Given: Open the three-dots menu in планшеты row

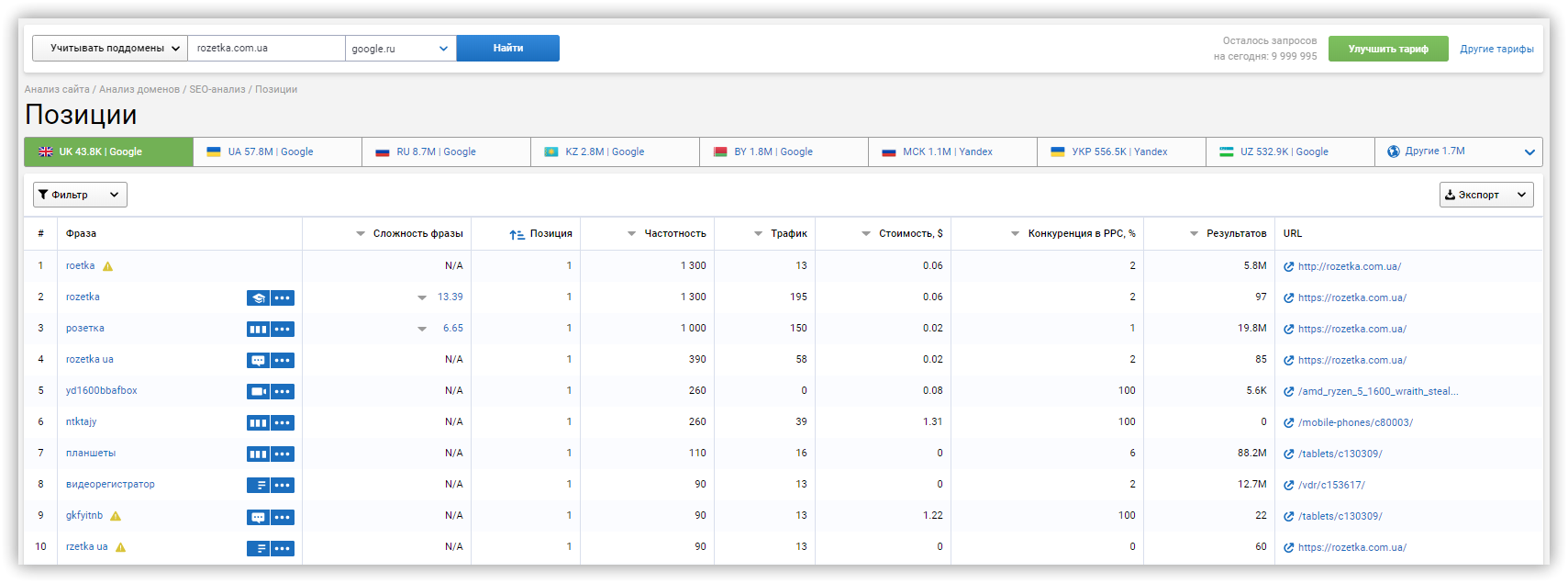Looking at the screenshot, I should click(x=283, y=454).
